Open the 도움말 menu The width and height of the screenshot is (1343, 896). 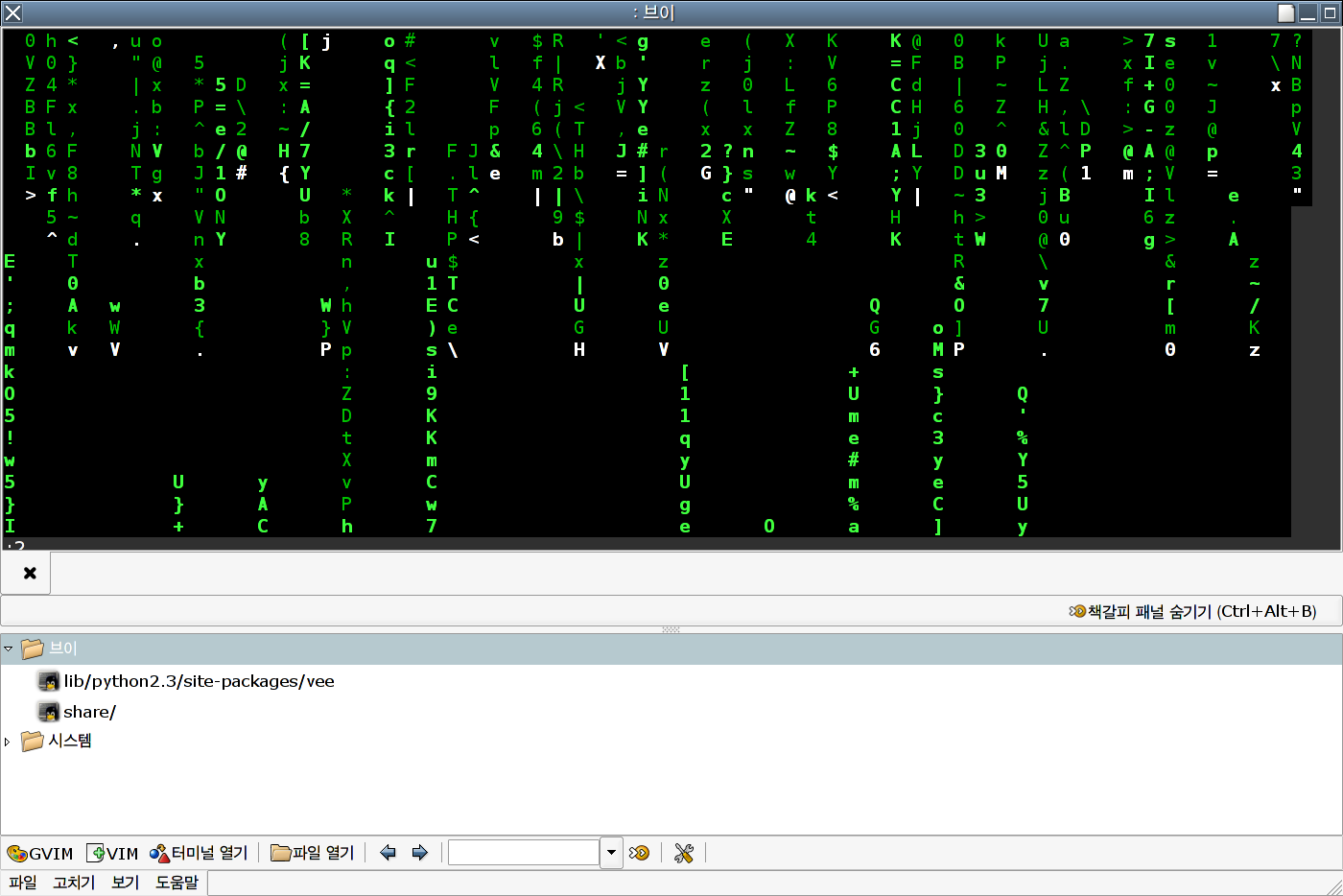[x=177, y=883]
